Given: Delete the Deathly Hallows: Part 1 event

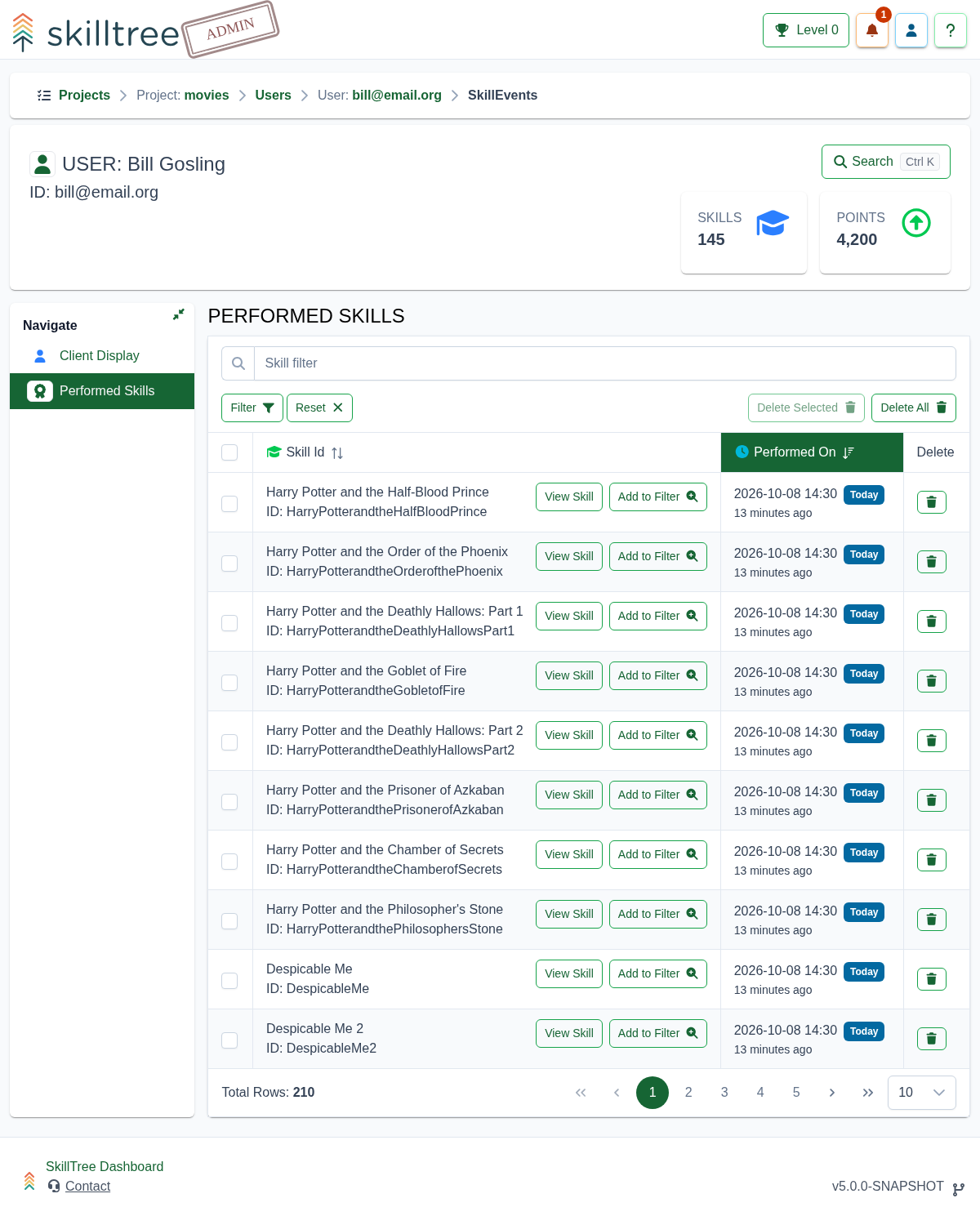Looking at the screenshot, I should click(932, 621).
